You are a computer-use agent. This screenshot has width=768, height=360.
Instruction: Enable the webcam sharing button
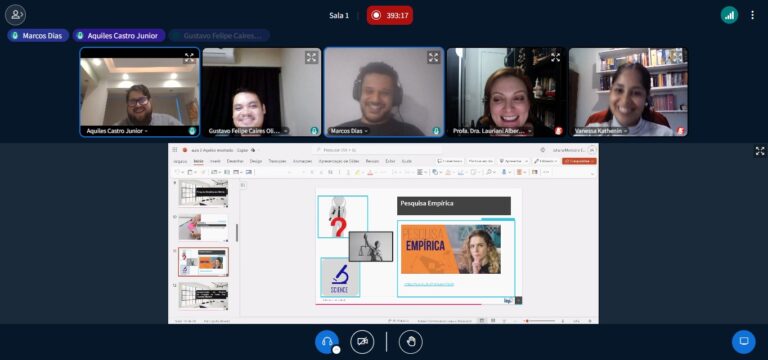[362, 341]
